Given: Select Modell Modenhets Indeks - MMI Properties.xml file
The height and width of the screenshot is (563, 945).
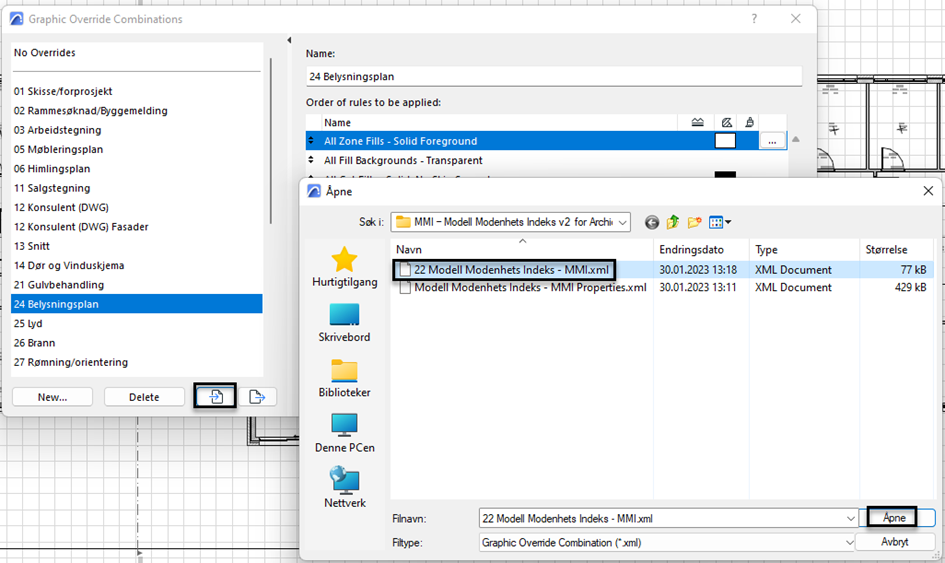Looking at the screenshot, I should [530, 287].
